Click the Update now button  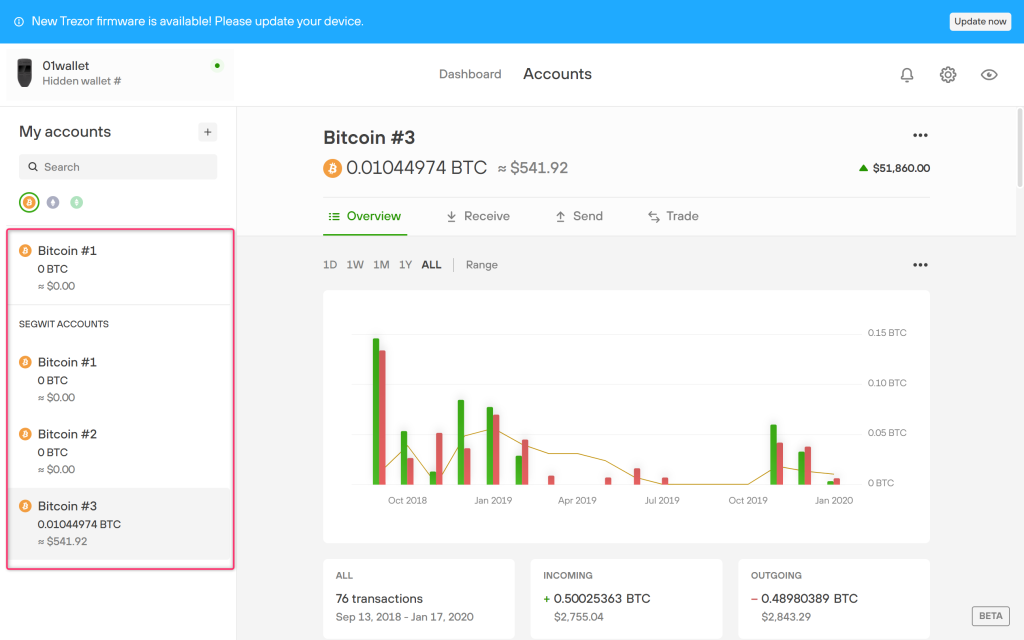coord(980,22)
